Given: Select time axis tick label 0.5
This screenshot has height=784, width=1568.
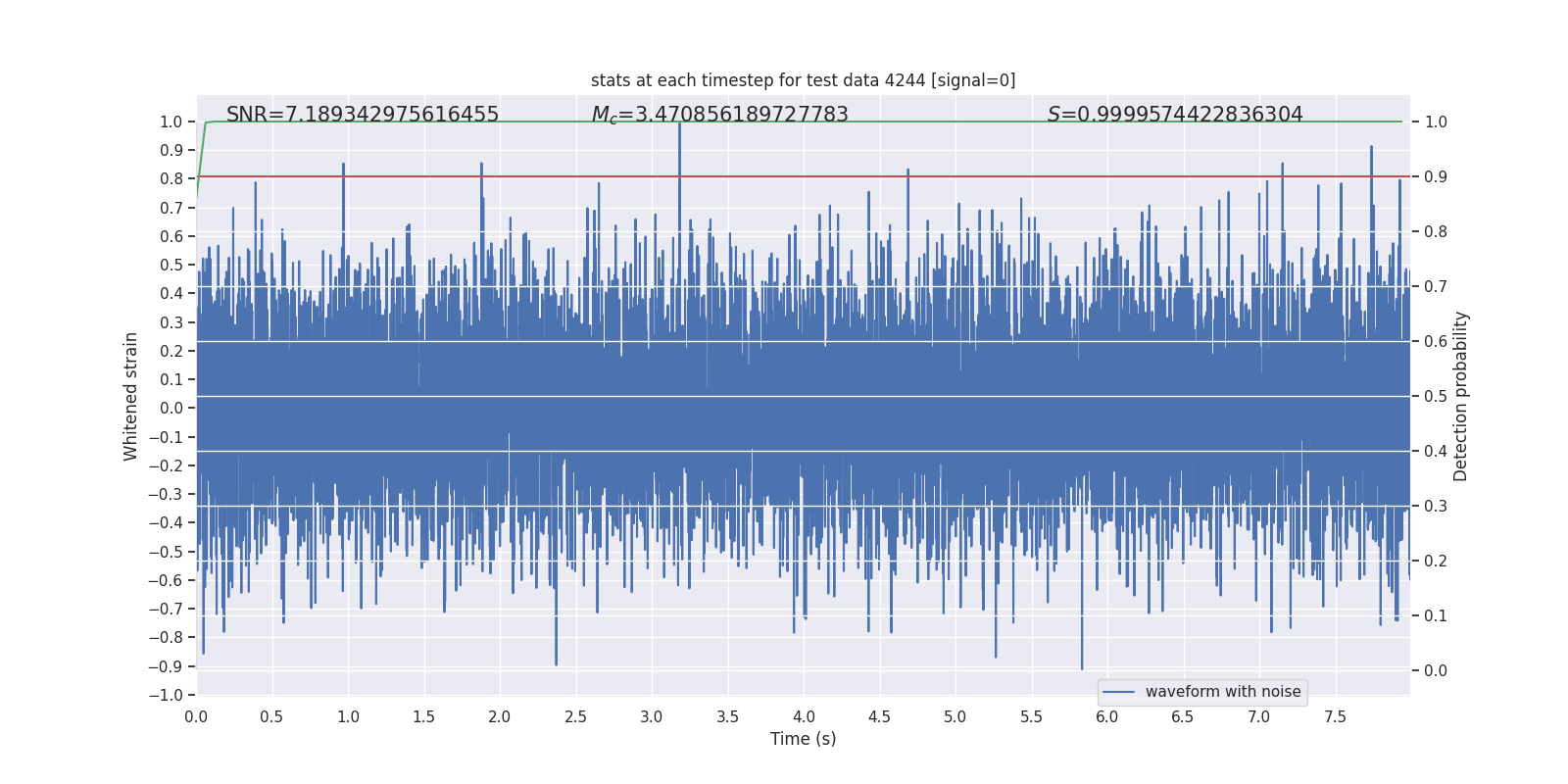Looking at the screenshot, I should pos(271,717).
